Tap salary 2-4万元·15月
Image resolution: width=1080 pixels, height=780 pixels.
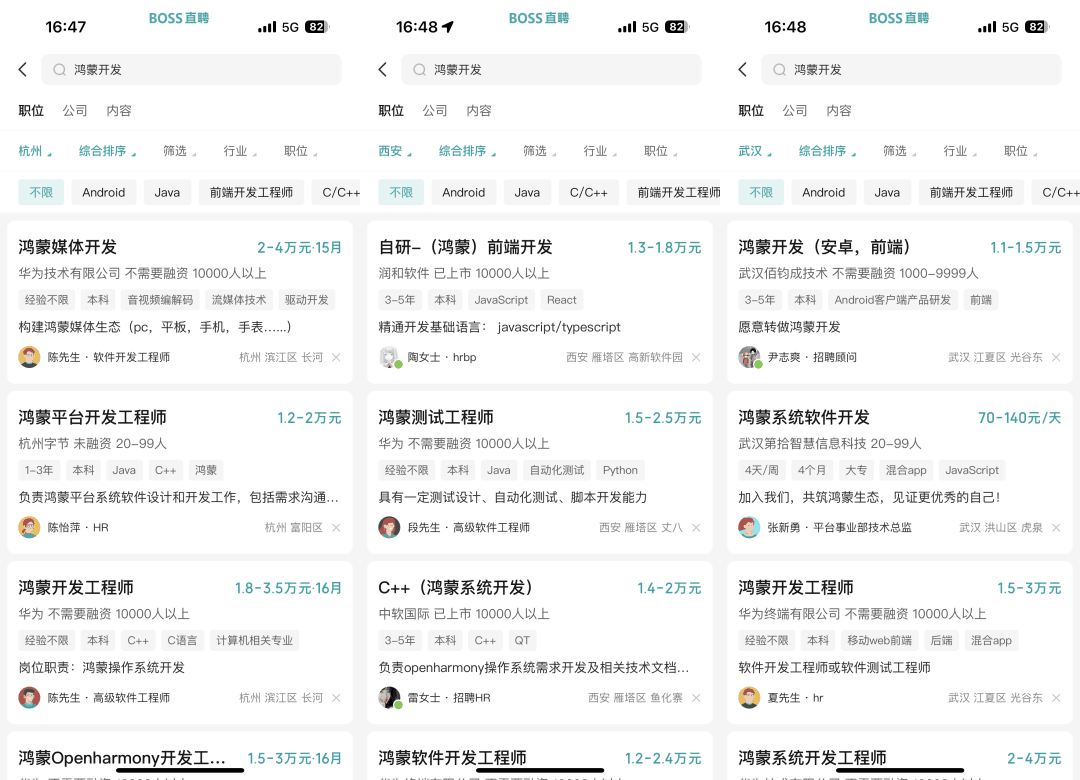pyautogui.click(x=300, y=247)
